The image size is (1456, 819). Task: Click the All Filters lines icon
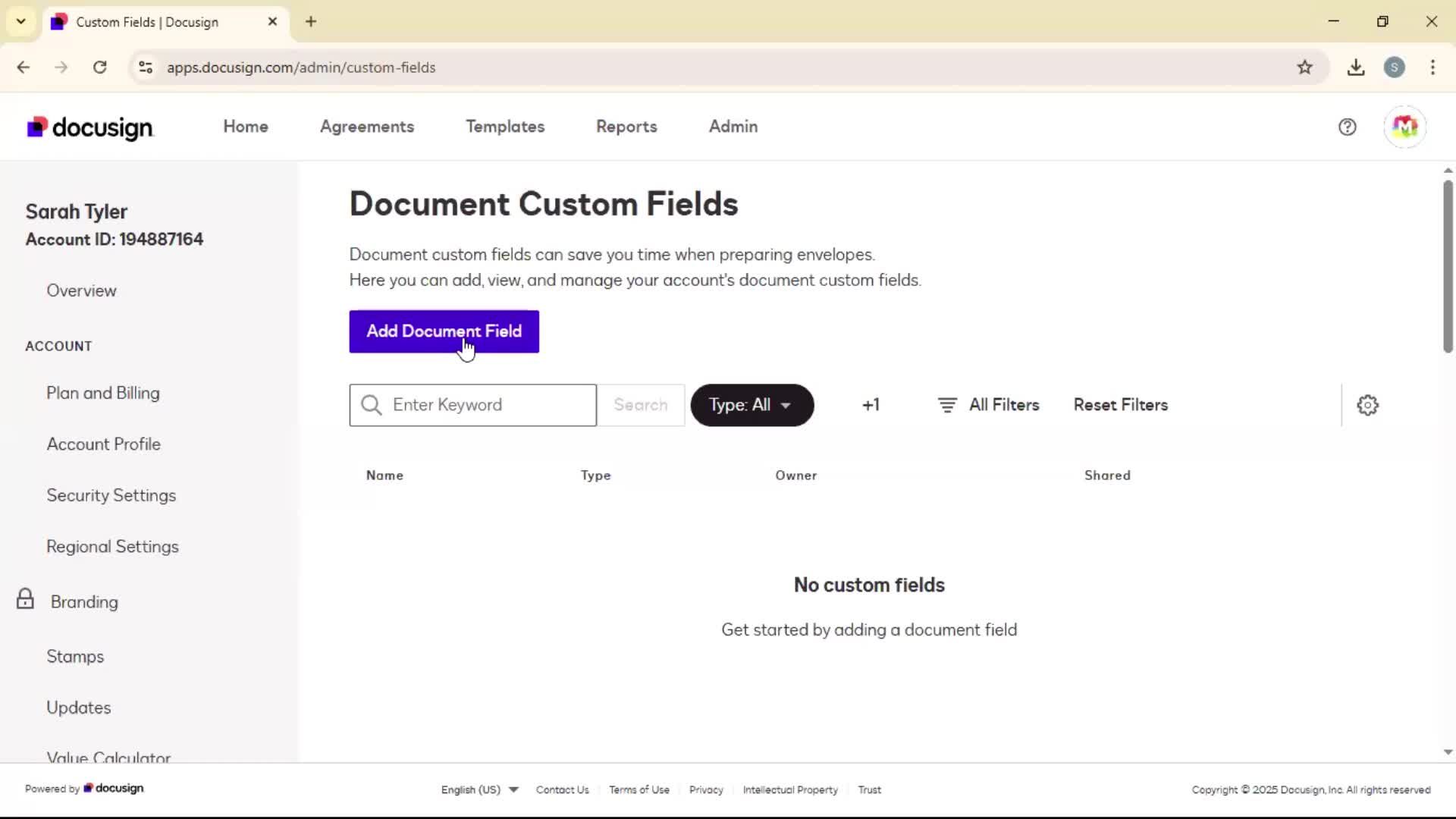click(x=947, y=405)
